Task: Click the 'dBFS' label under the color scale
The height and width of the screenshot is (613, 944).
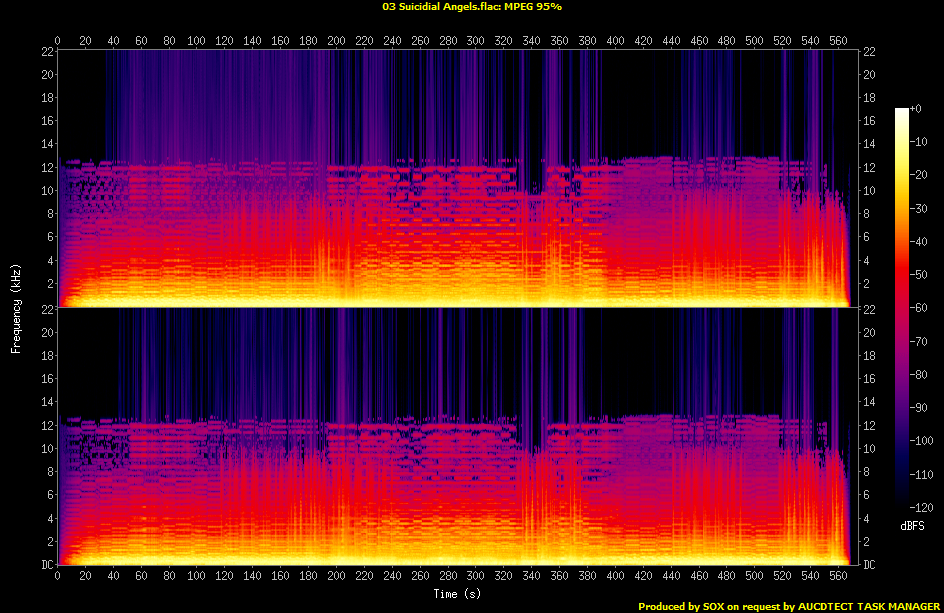Action: 911,524
